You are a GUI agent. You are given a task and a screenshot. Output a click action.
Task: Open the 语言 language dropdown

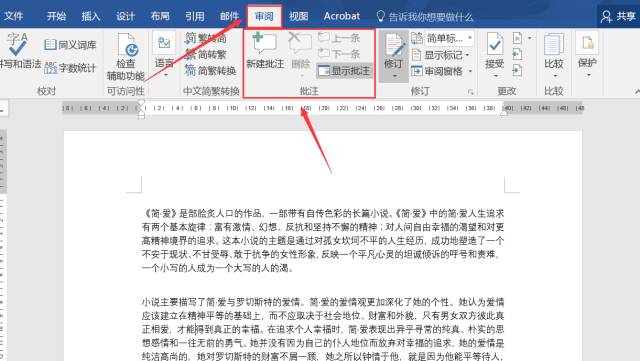tap(164, 55)
